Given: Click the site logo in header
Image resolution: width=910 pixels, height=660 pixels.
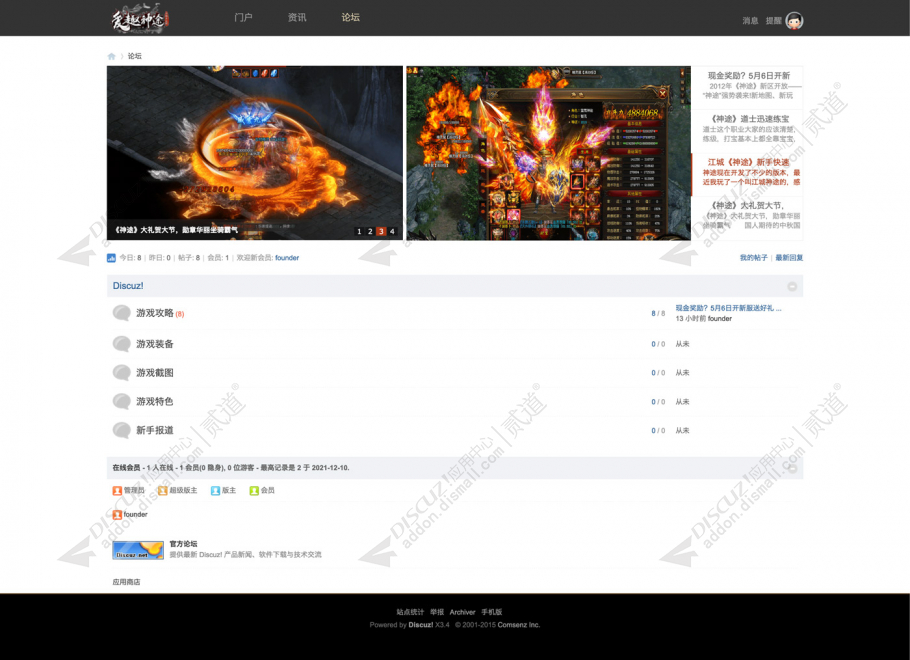Looking at the screenshot, I should click(140, 18).
